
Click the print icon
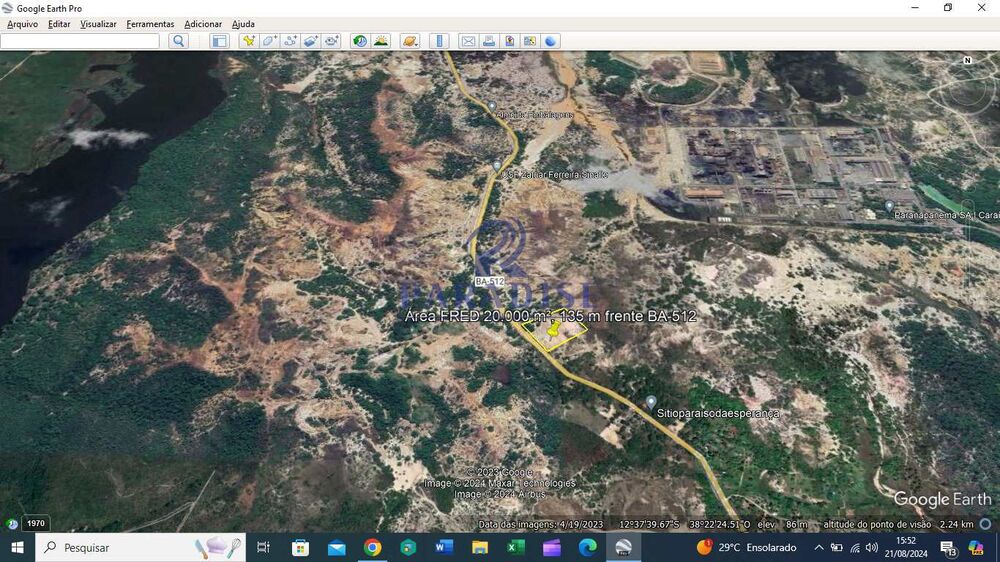pyautogui.click(x=489, y=41)
